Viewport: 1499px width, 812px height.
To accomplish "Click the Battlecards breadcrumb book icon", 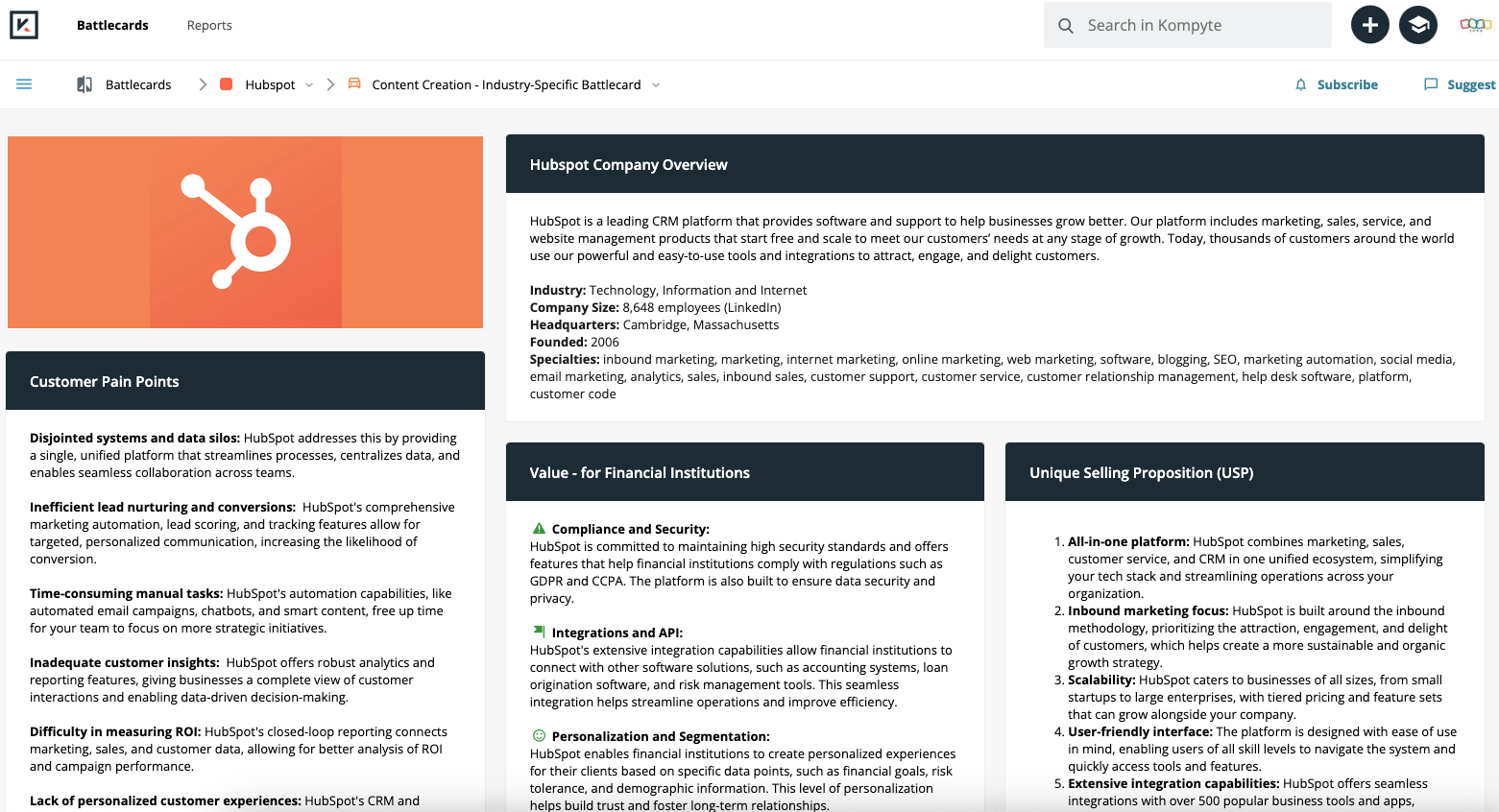I will click(85, 84).
